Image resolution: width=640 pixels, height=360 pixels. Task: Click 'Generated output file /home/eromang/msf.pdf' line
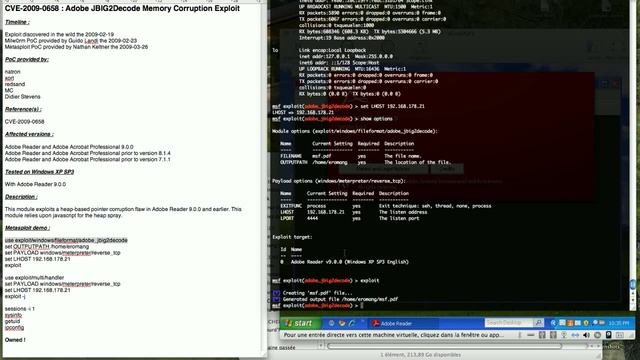pyautogui.click(x=340, y=299)
